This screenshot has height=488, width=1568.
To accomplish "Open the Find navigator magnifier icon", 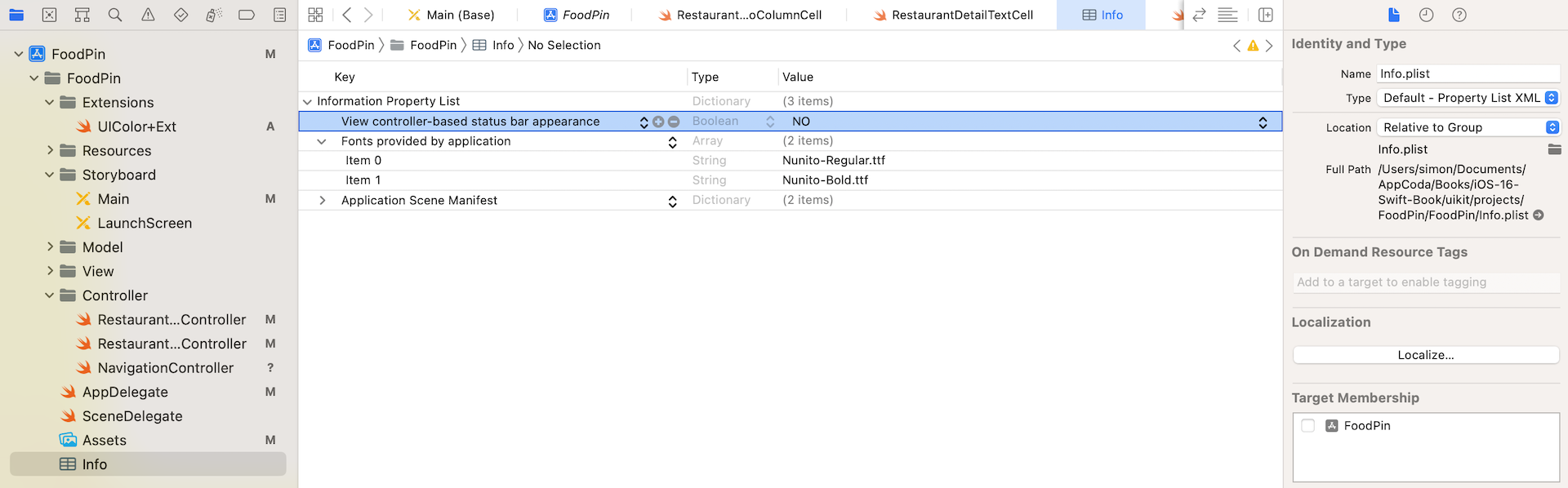I will 115,15.
